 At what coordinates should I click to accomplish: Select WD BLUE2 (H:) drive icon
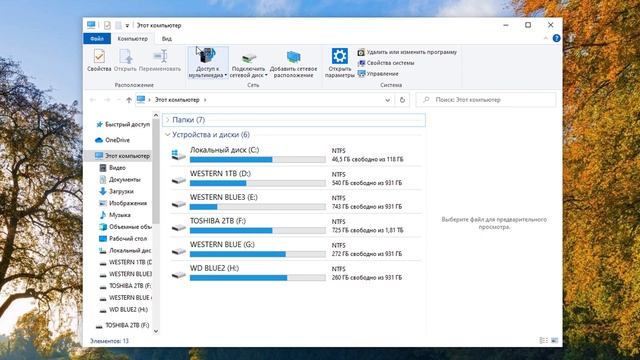[179, 275]
